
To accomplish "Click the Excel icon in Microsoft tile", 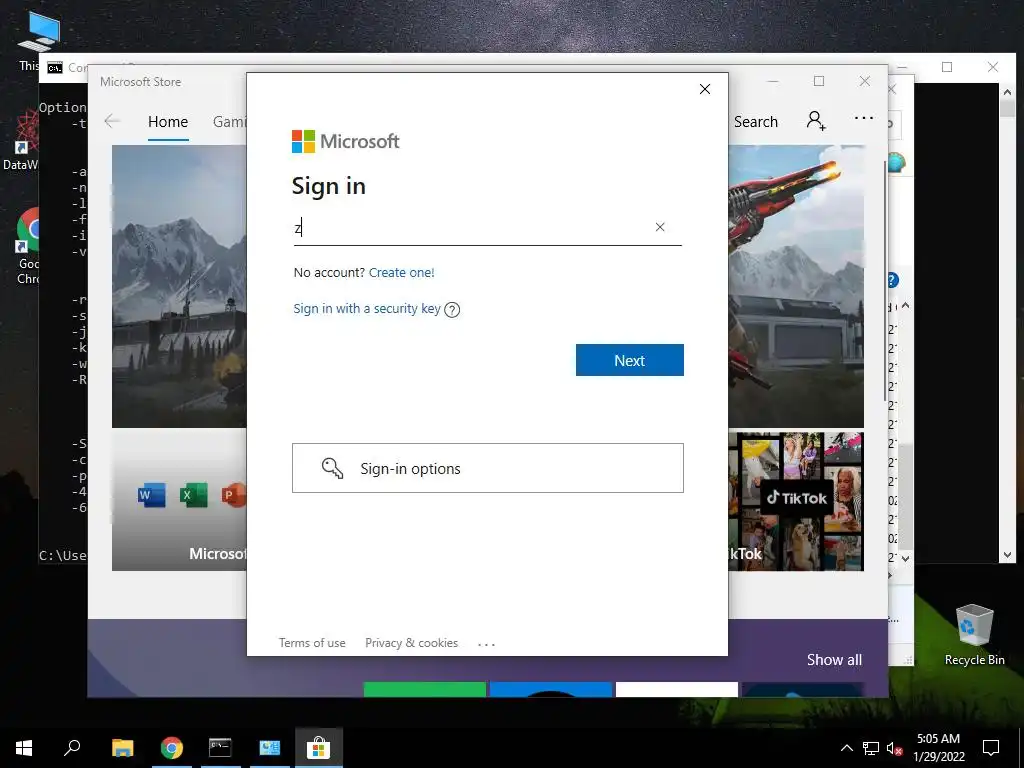I will coord(193,495).
